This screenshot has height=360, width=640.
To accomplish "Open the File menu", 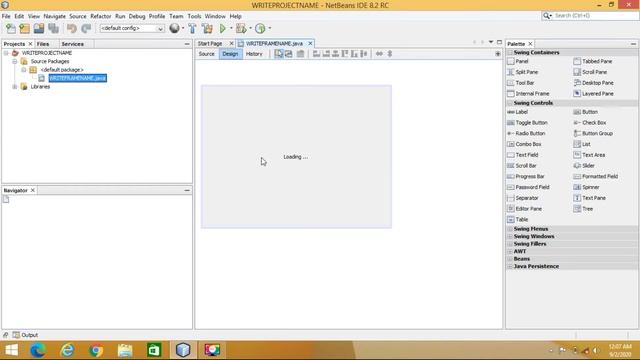I will click(x=6, y=16).
